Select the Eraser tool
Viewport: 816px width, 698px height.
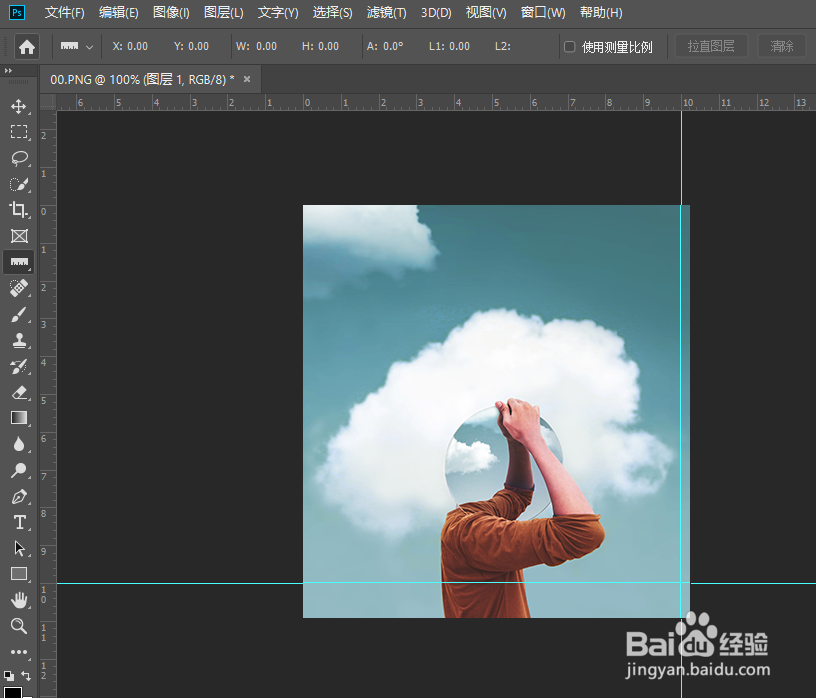click(x=19, y=392)
